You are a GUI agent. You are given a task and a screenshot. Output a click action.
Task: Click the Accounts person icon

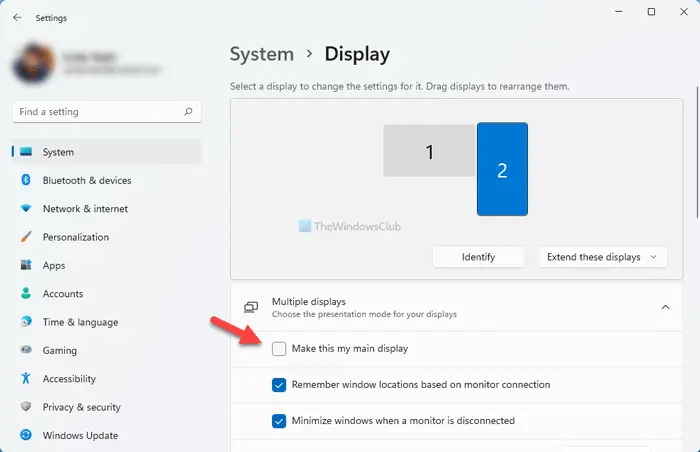pos(26,294)
